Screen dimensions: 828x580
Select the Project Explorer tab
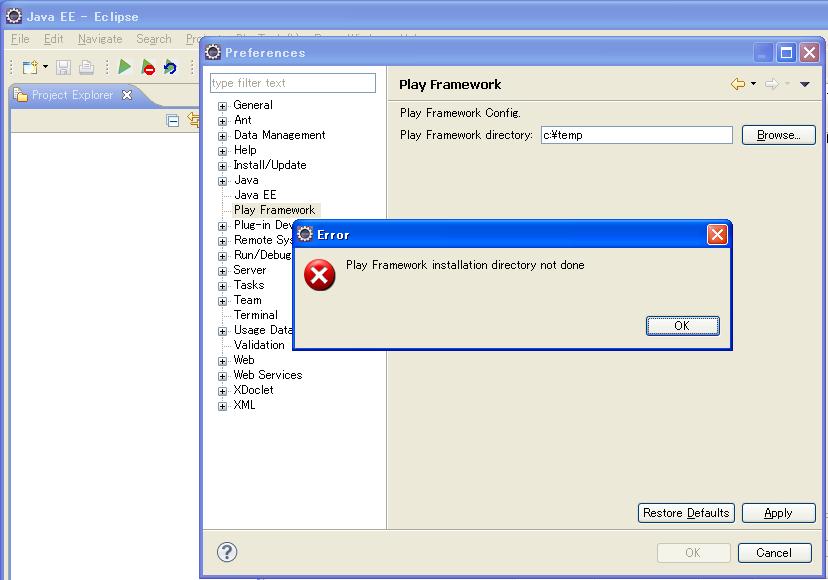[x=72, y=95]
